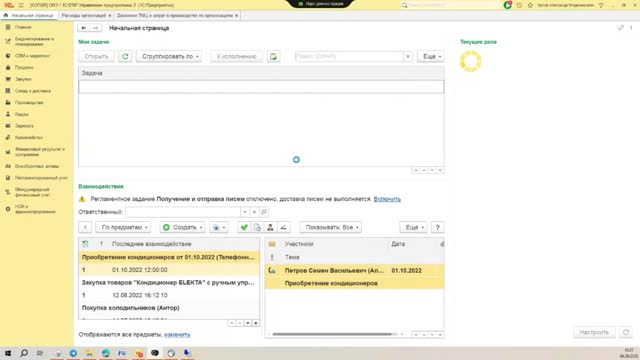
Task: Open the Сгруппировать по dropdown
Action: [169, 56]
